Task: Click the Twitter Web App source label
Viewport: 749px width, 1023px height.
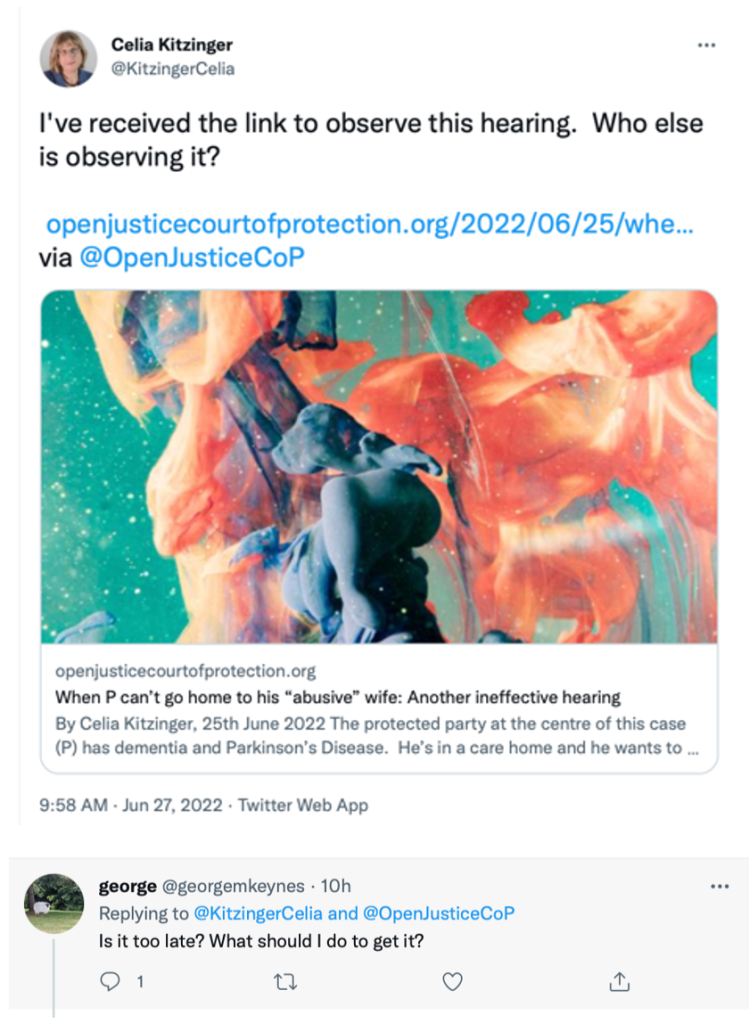Action: tap(302, 805)
